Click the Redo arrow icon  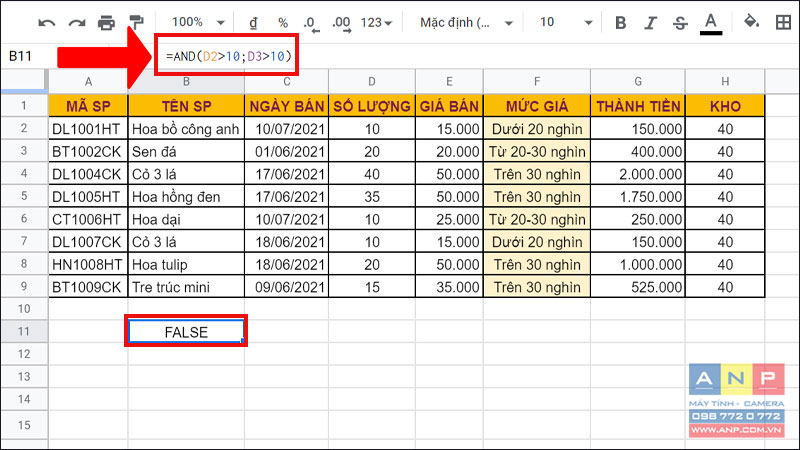[x=77, y=22]
